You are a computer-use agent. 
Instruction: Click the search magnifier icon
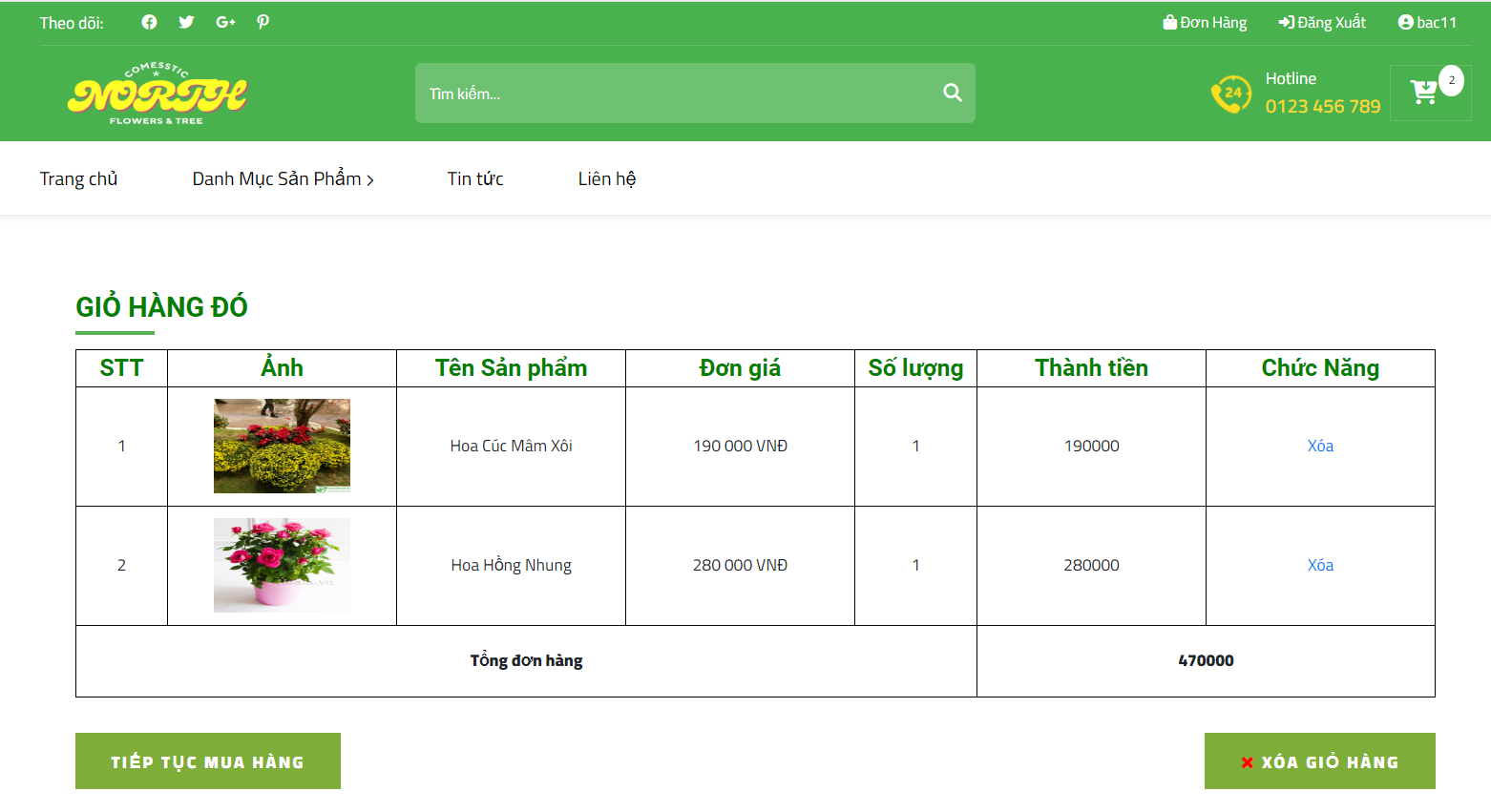(x=952, y=93)
